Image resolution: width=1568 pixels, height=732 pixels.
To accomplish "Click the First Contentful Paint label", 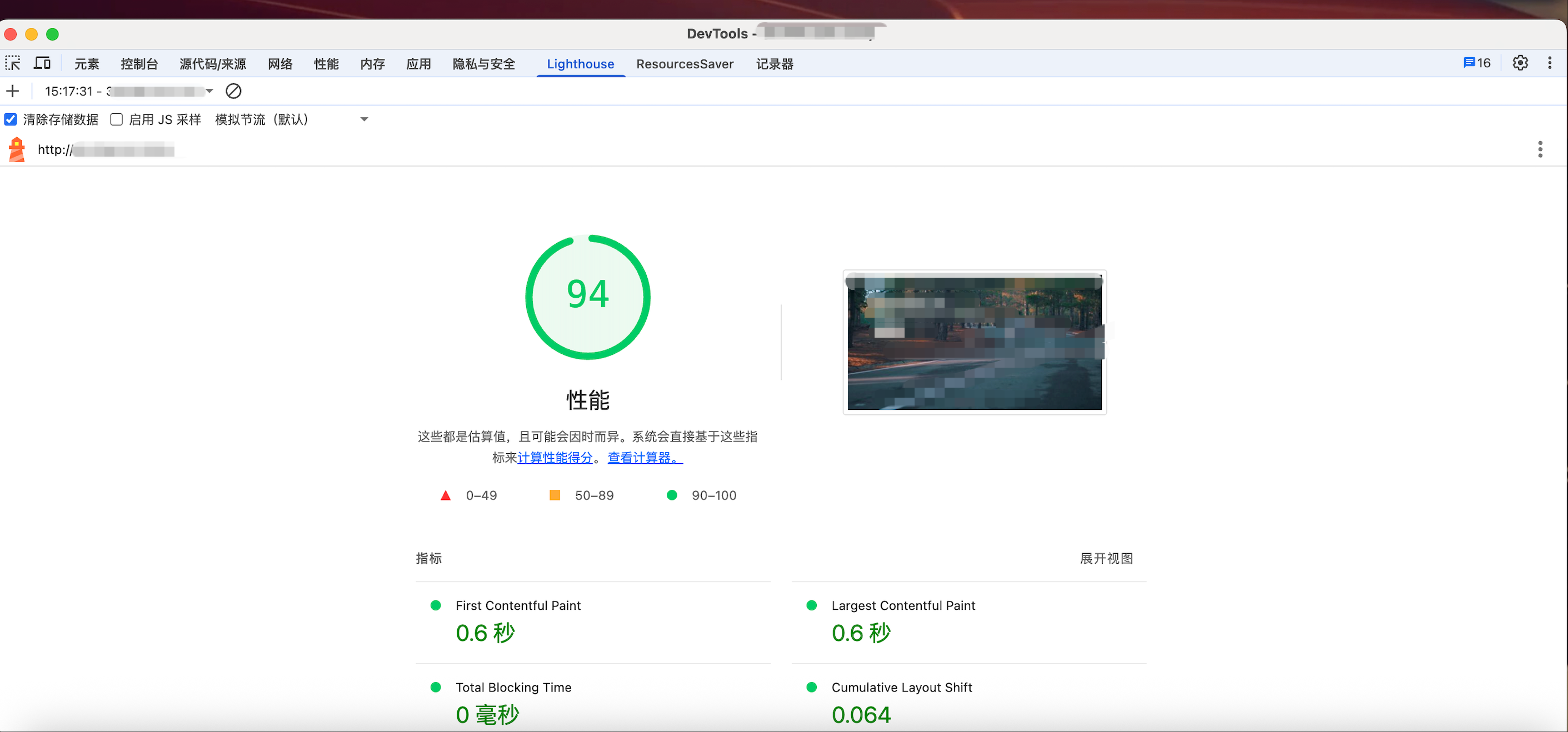I will point(518,605).
